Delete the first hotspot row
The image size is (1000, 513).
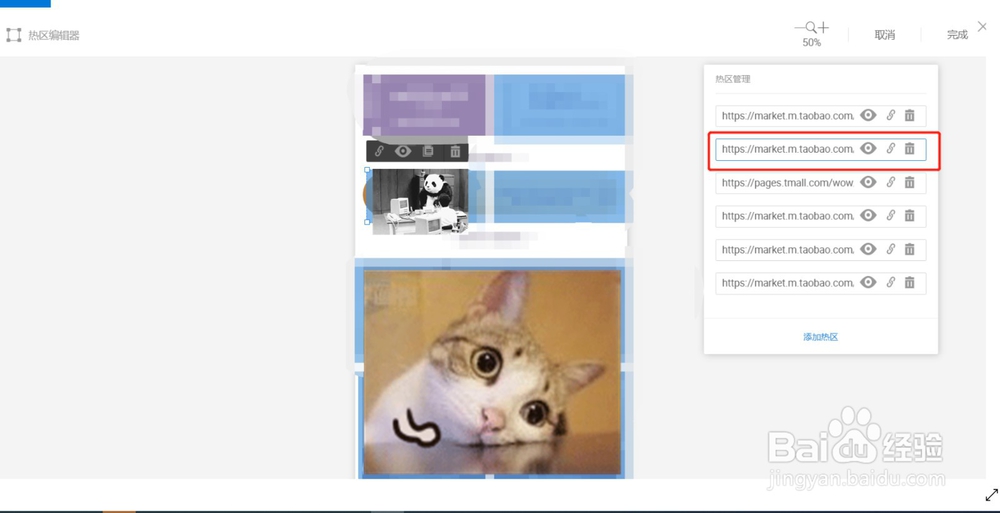point(909,115)
